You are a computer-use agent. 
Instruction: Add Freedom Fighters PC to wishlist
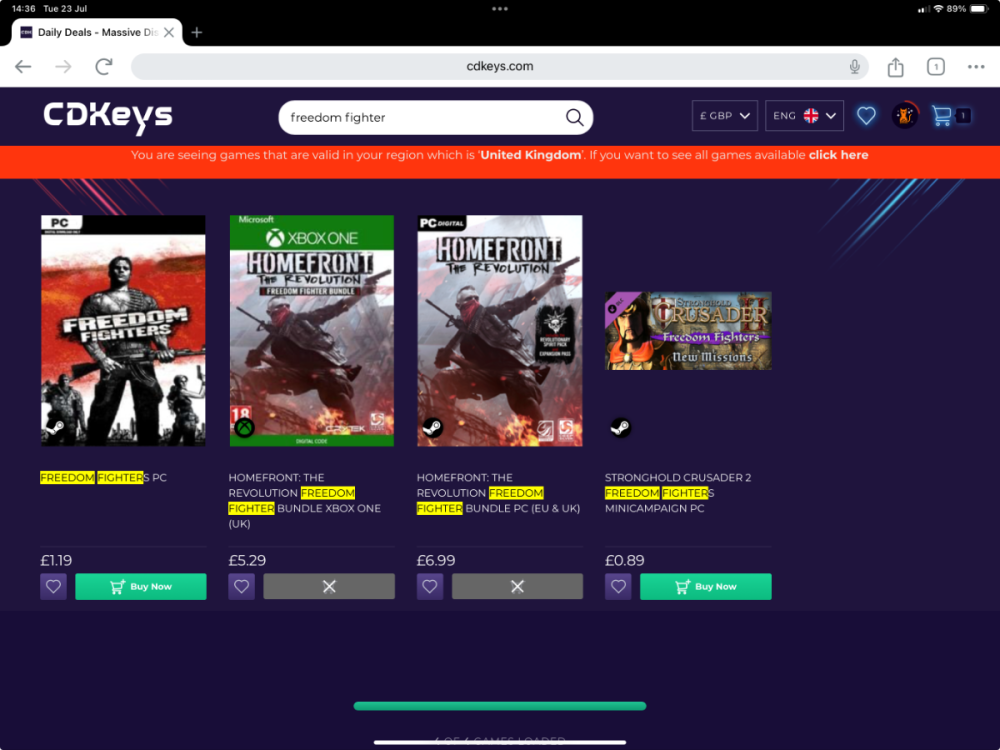tap(54, 587)
